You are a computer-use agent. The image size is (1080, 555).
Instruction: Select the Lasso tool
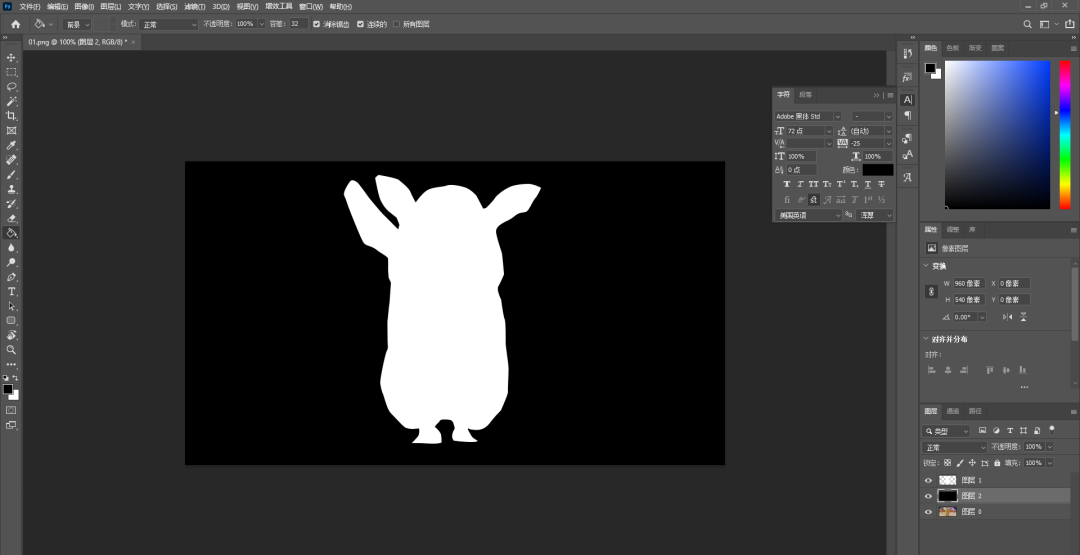(11, 87)
